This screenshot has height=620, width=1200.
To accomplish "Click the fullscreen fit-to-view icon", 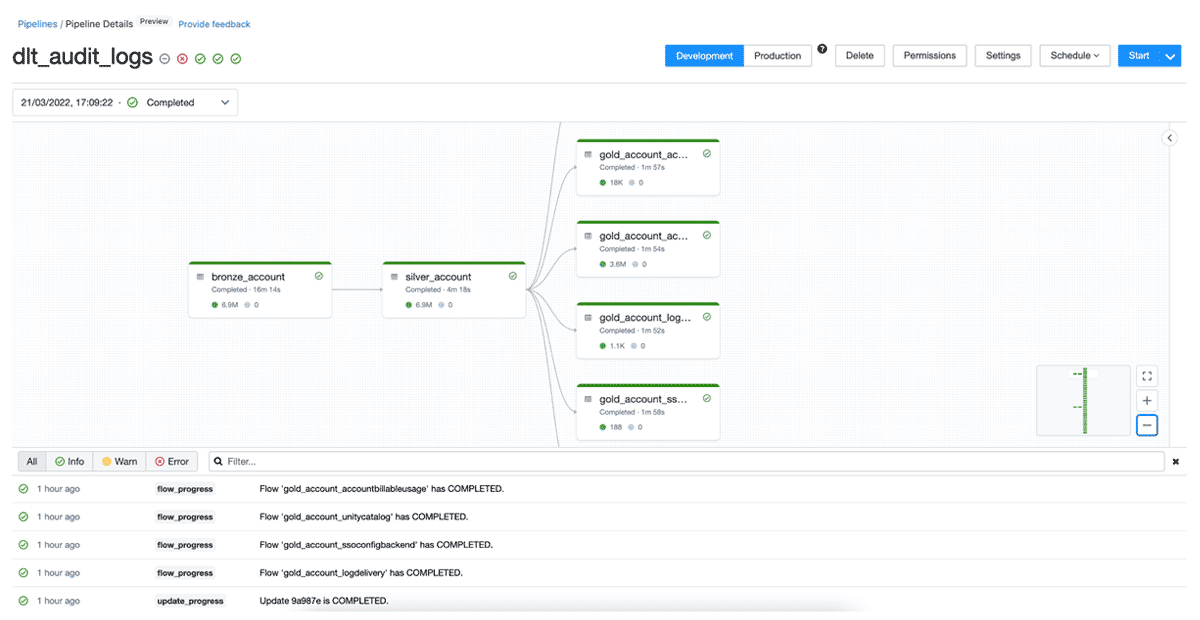I will point(1147,376).
